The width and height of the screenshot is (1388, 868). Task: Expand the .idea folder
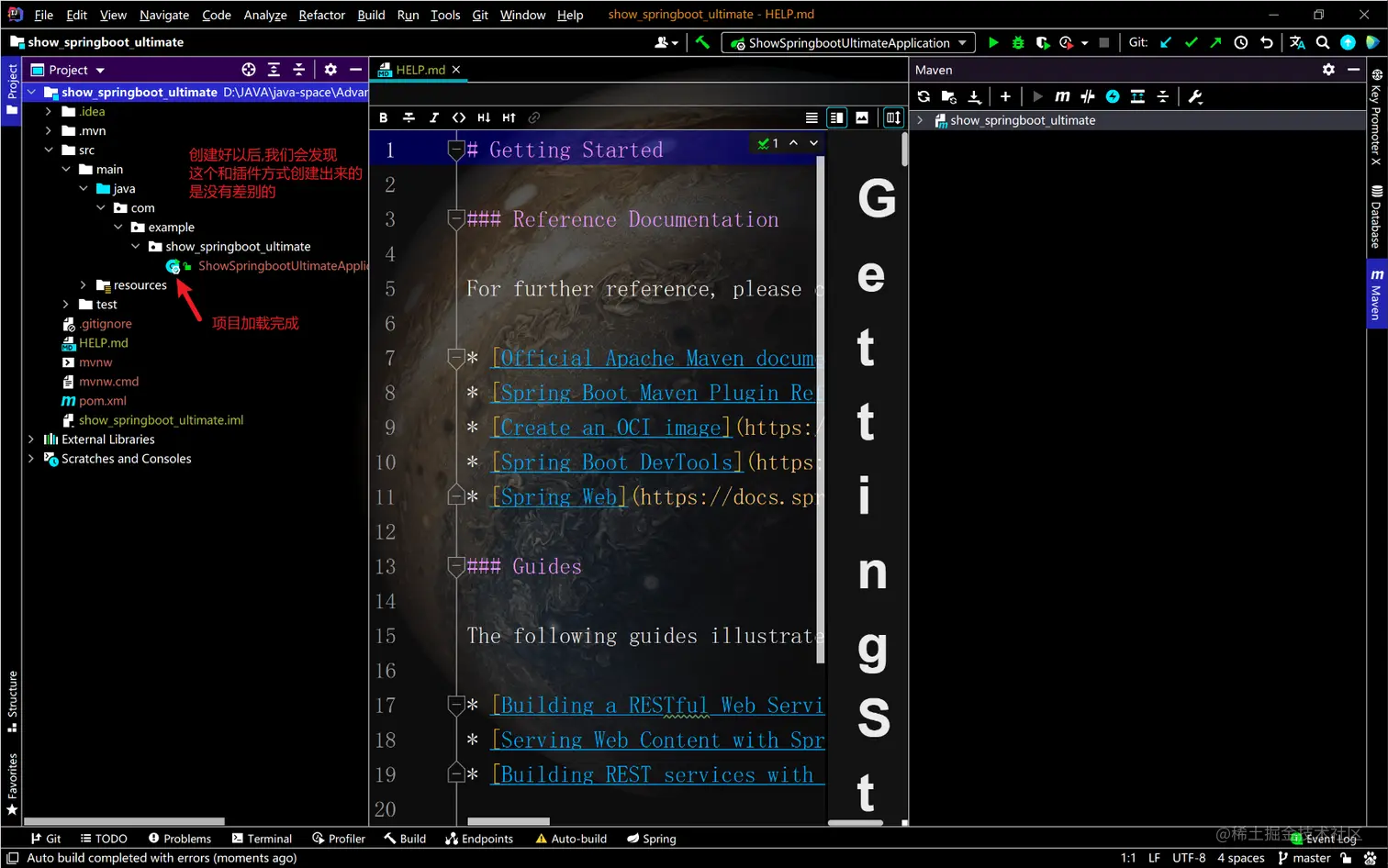[x=49, y=111]
